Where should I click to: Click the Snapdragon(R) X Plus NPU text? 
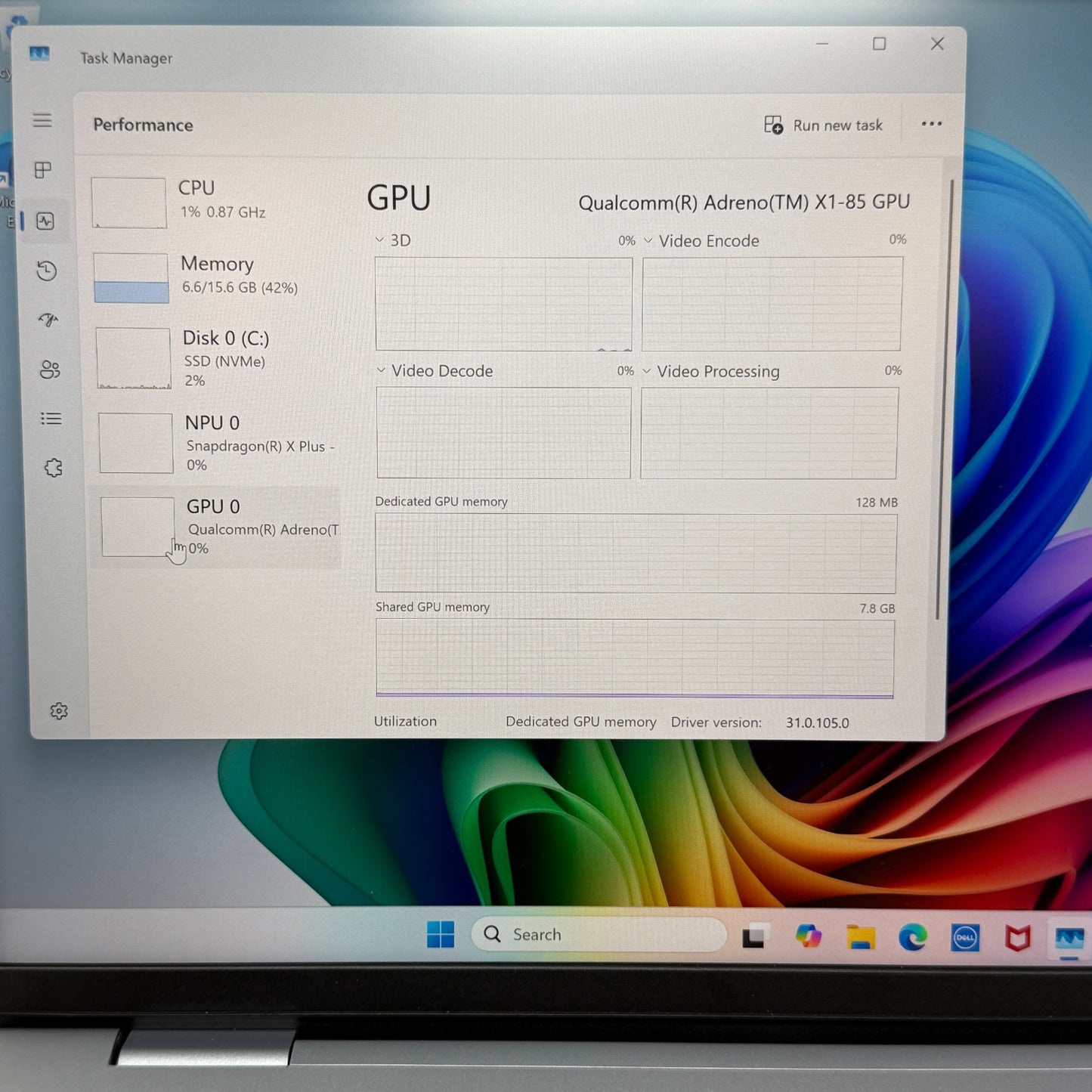click(261, 446)
